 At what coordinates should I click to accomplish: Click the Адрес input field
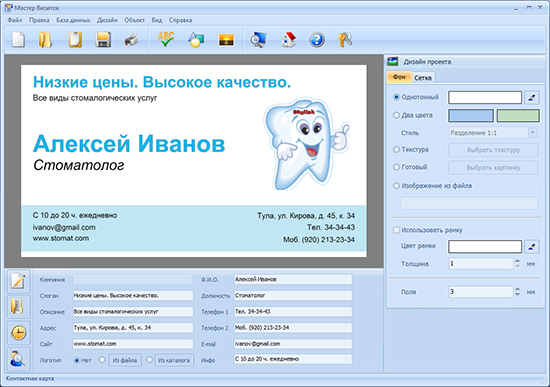click(x=133, y=328)
